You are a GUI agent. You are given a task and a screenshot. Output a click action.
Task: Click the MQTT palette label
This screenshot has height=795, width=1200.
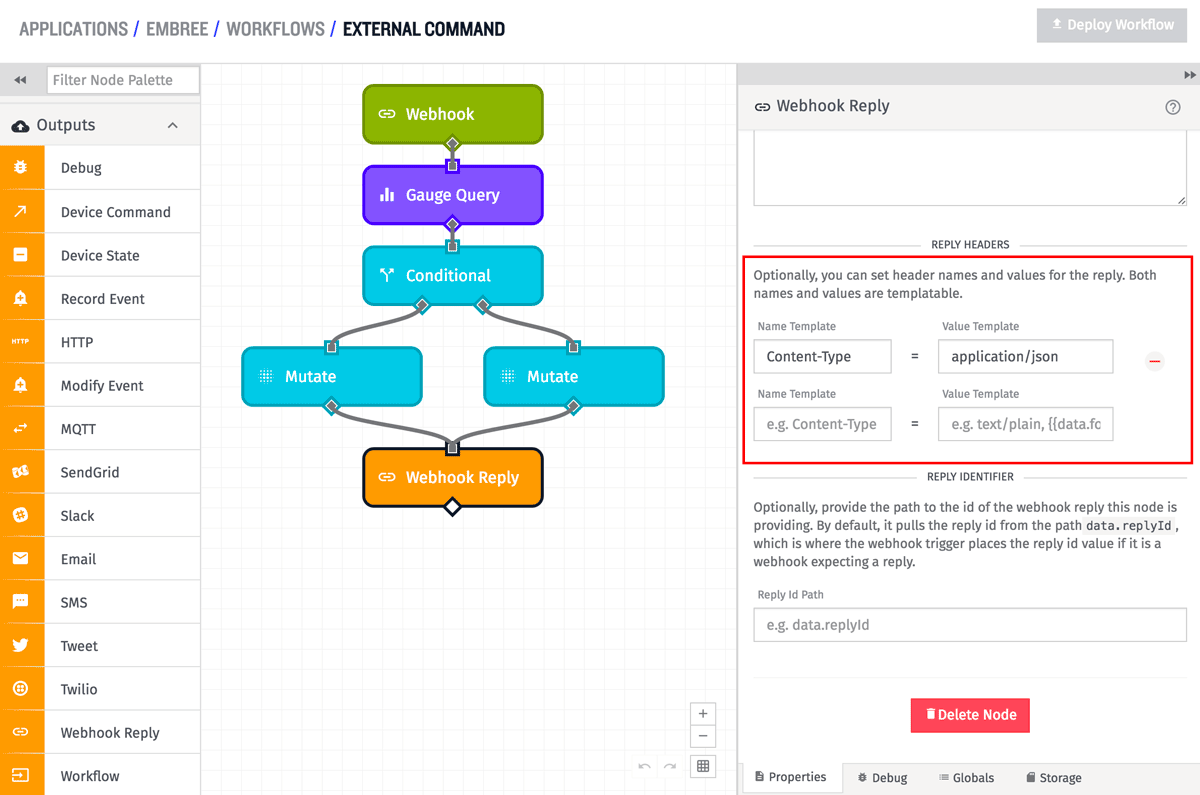(x=77, y=429)
